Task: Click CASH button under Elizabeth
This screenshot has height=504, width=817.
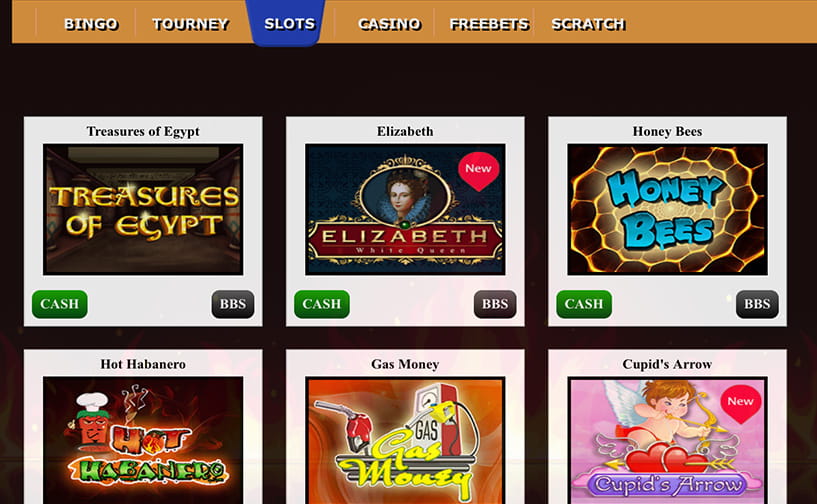Action: pos(321,304)
